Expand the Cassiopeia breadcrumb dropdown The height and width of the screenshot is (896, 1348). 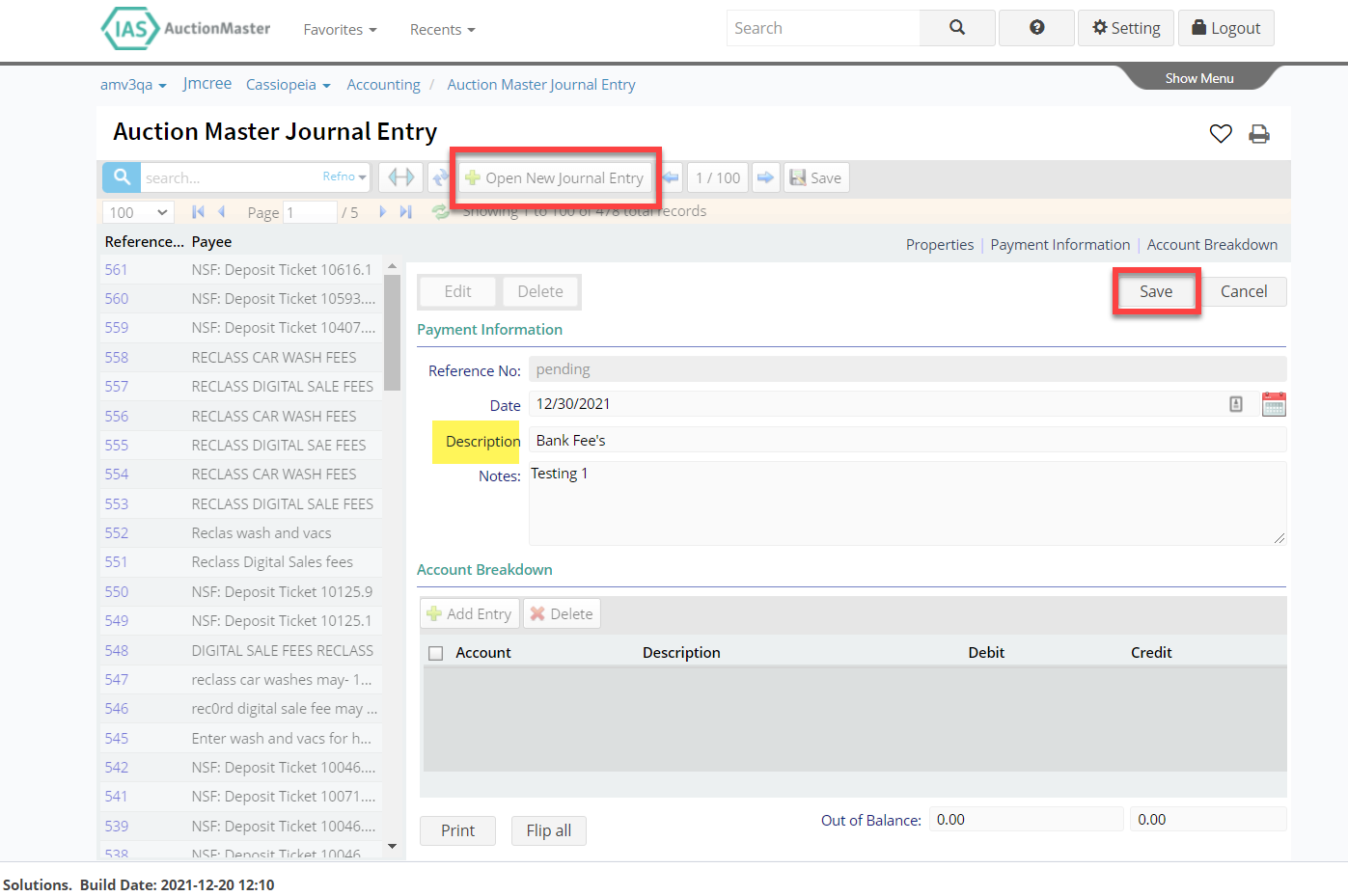pos(289,84)
